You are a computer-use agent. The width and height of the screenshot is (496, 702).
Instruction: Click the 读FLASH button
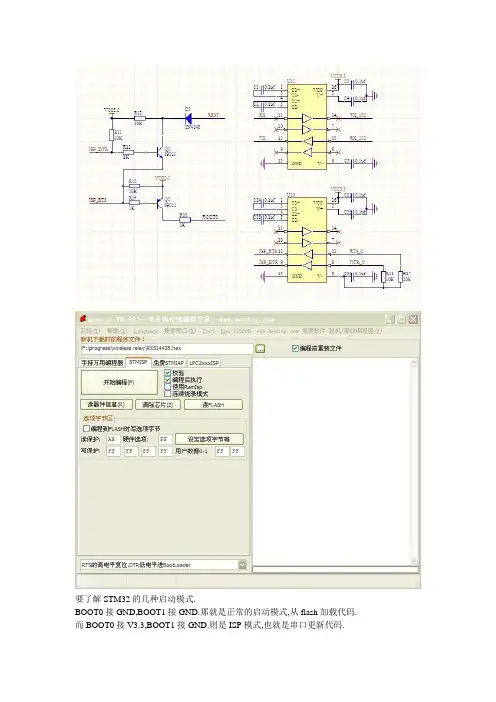(x=213, y=405)
